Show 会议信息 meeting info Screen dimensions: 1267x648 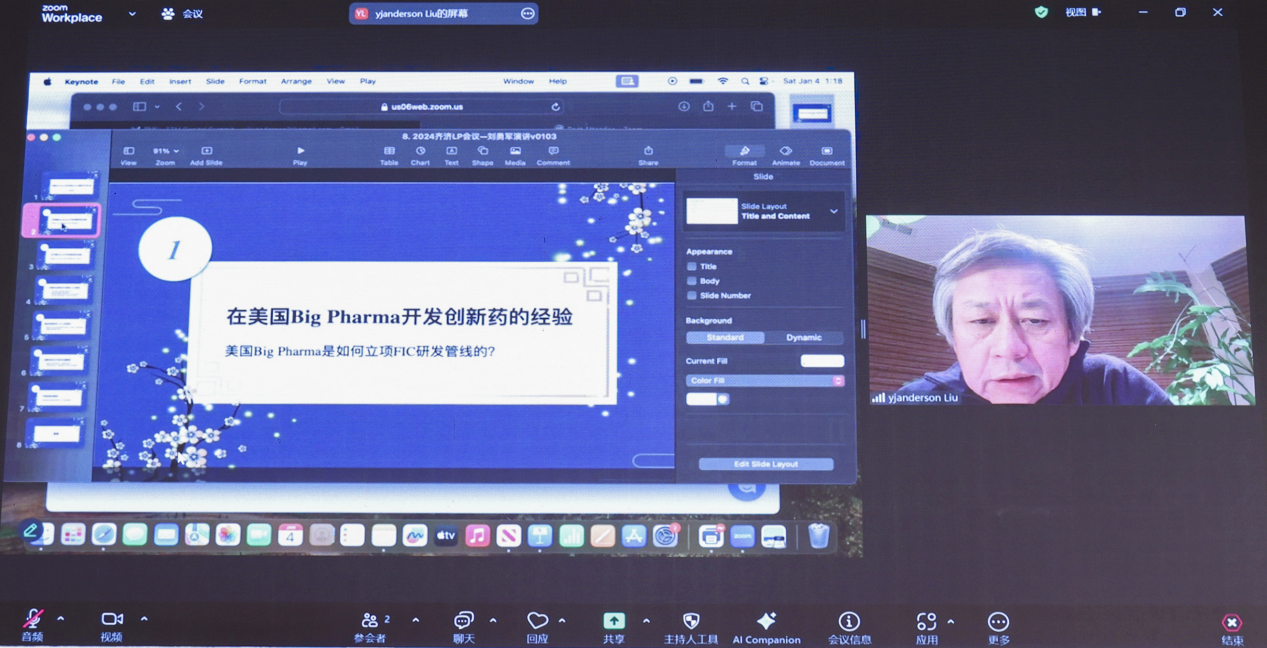pyautogui.click(x=849, y=620)
